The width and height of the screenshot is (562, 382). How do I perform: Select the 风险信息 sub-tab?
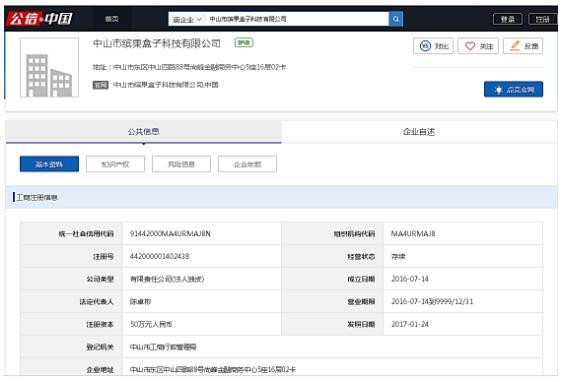pyautogui.click(x=181, y=164)
